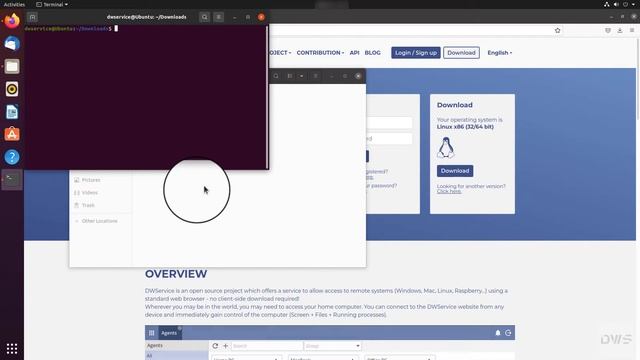This screenshot has width=640, height=360.
Task: Click the Terminal window scrollbar
Action: tap(267, 97)
